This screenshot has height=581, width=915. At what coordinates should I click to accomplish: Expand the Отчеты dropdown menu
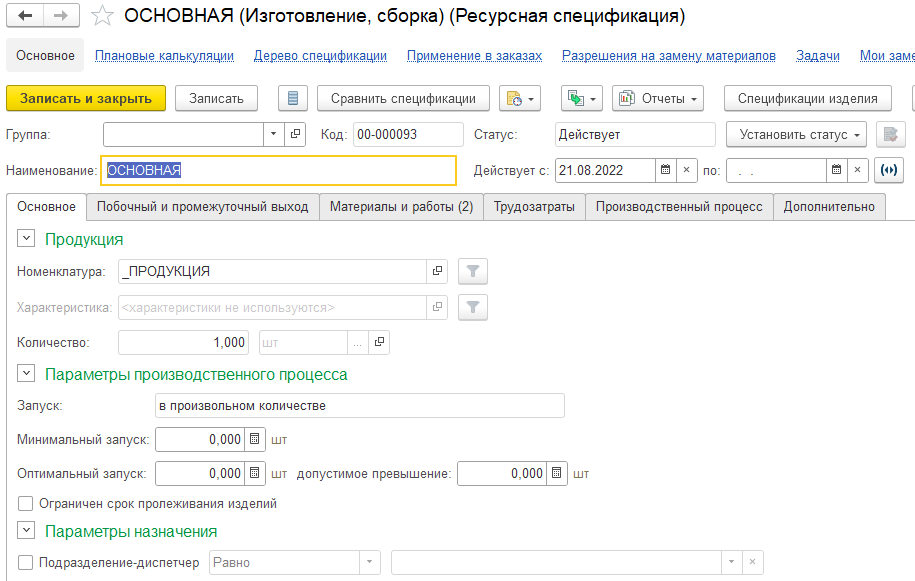(658, 99)
